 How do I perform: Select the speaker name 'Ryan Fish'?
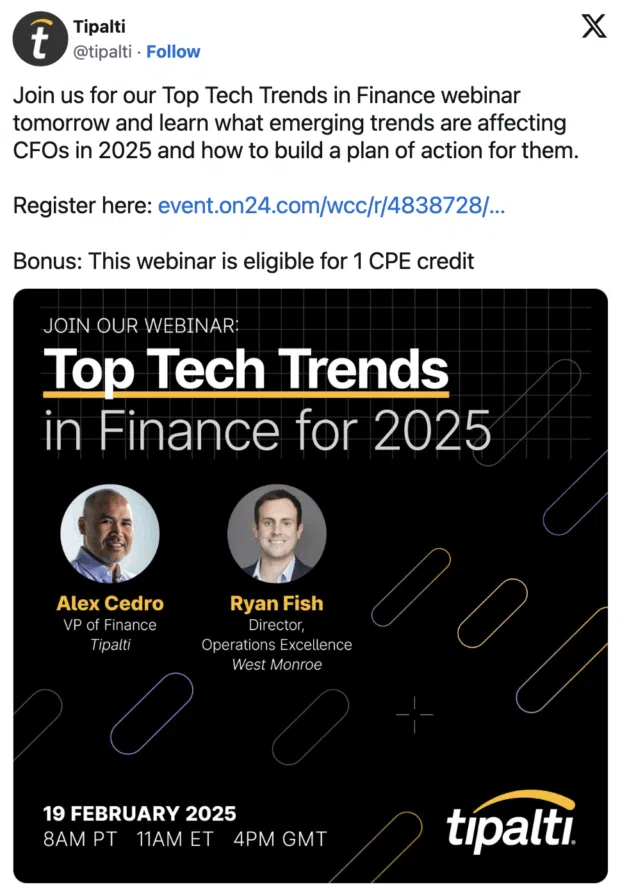276,603
